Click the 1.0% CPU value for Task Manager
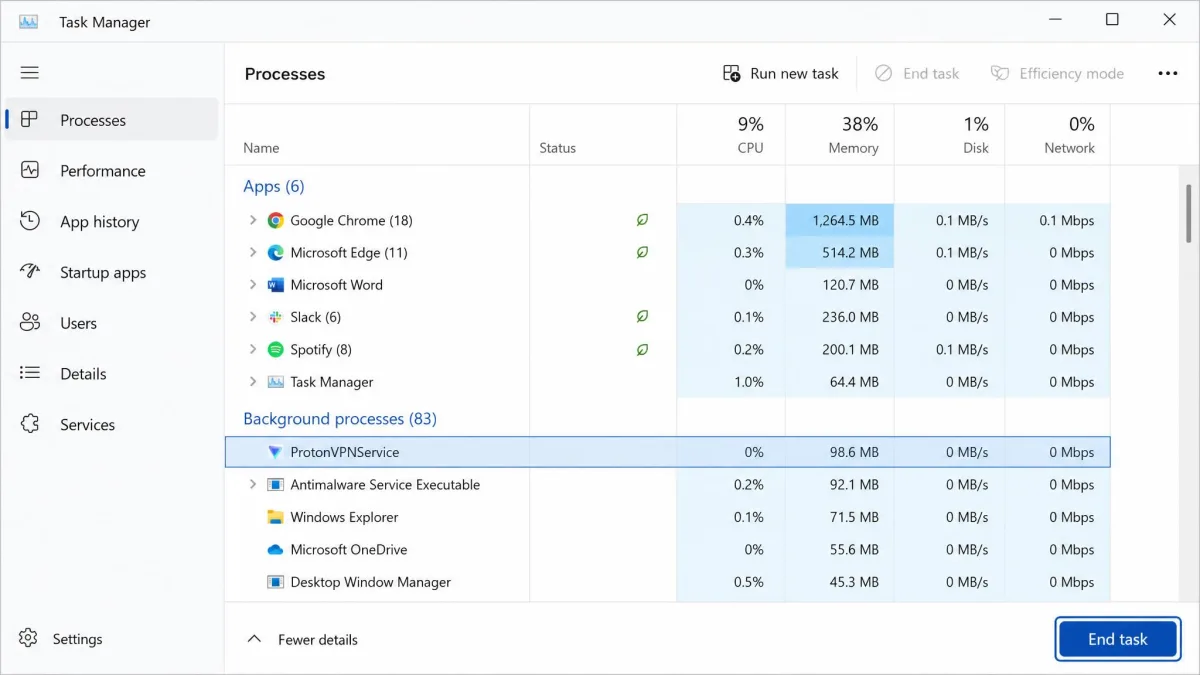This screenshot has height=675, width=1200. 749,382
